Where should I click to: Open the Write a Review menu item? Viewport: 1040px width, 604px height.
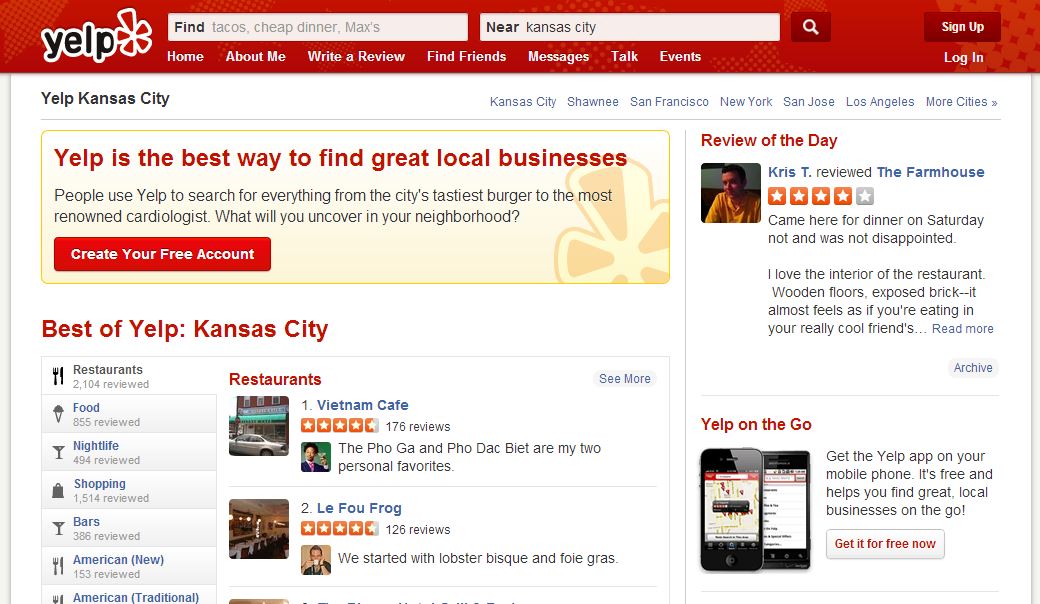tap(356, 56)
